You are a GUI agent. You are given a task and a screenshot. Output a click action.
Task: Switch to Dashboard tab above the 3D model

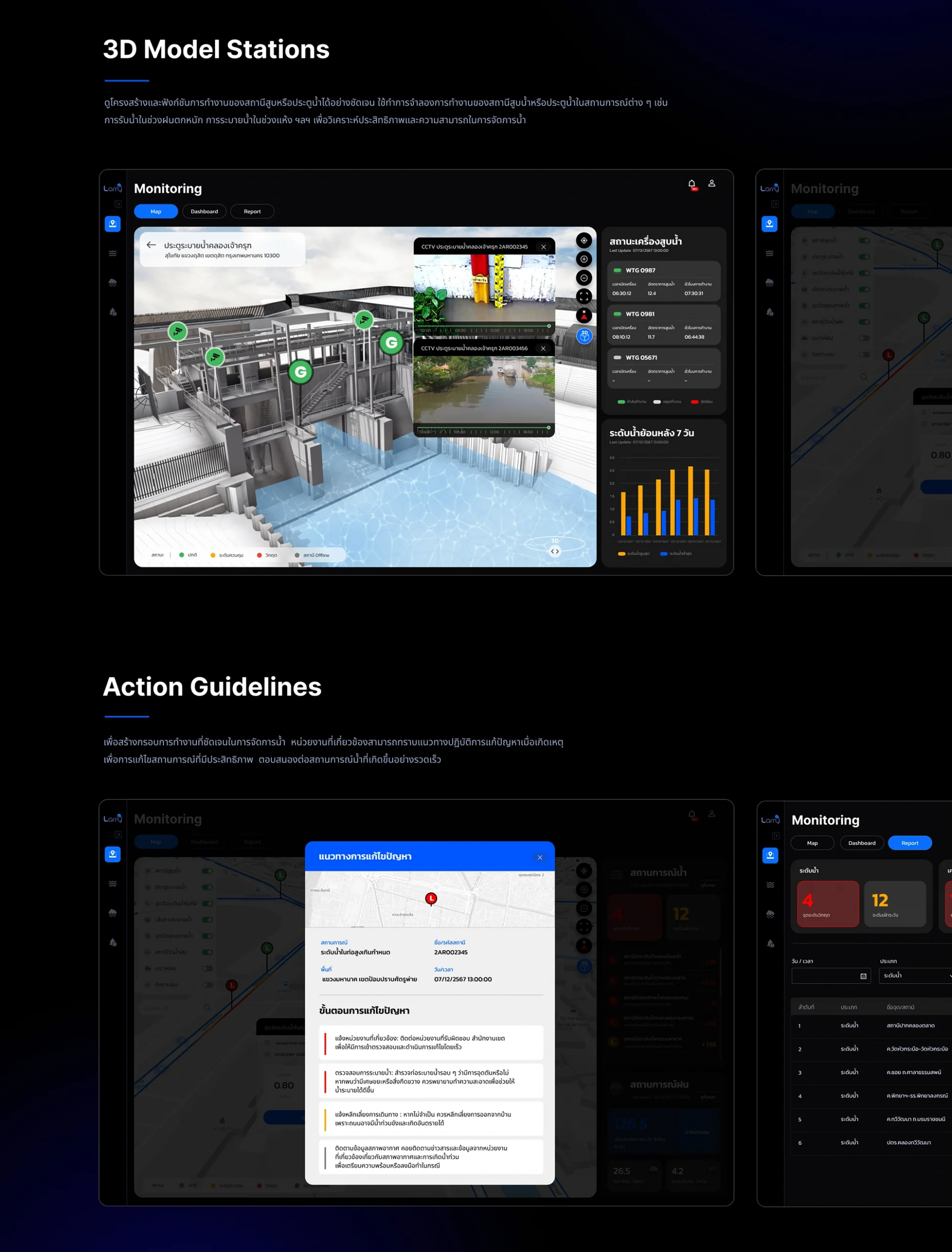pyautogui.click(x=204, y=211)
